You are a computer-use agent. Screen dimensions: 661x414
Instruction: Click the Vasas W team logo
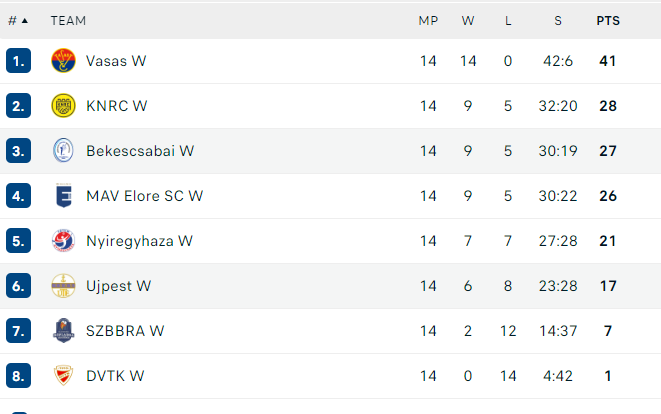click(x=63, y=61)
